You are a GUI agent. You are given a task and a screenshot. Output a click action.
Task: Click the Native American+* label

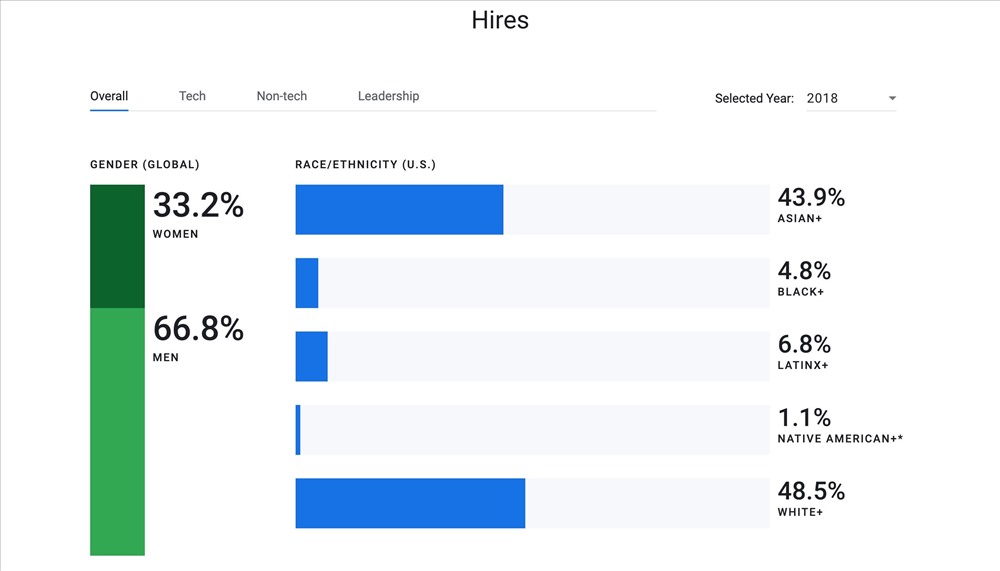[840, 439]
